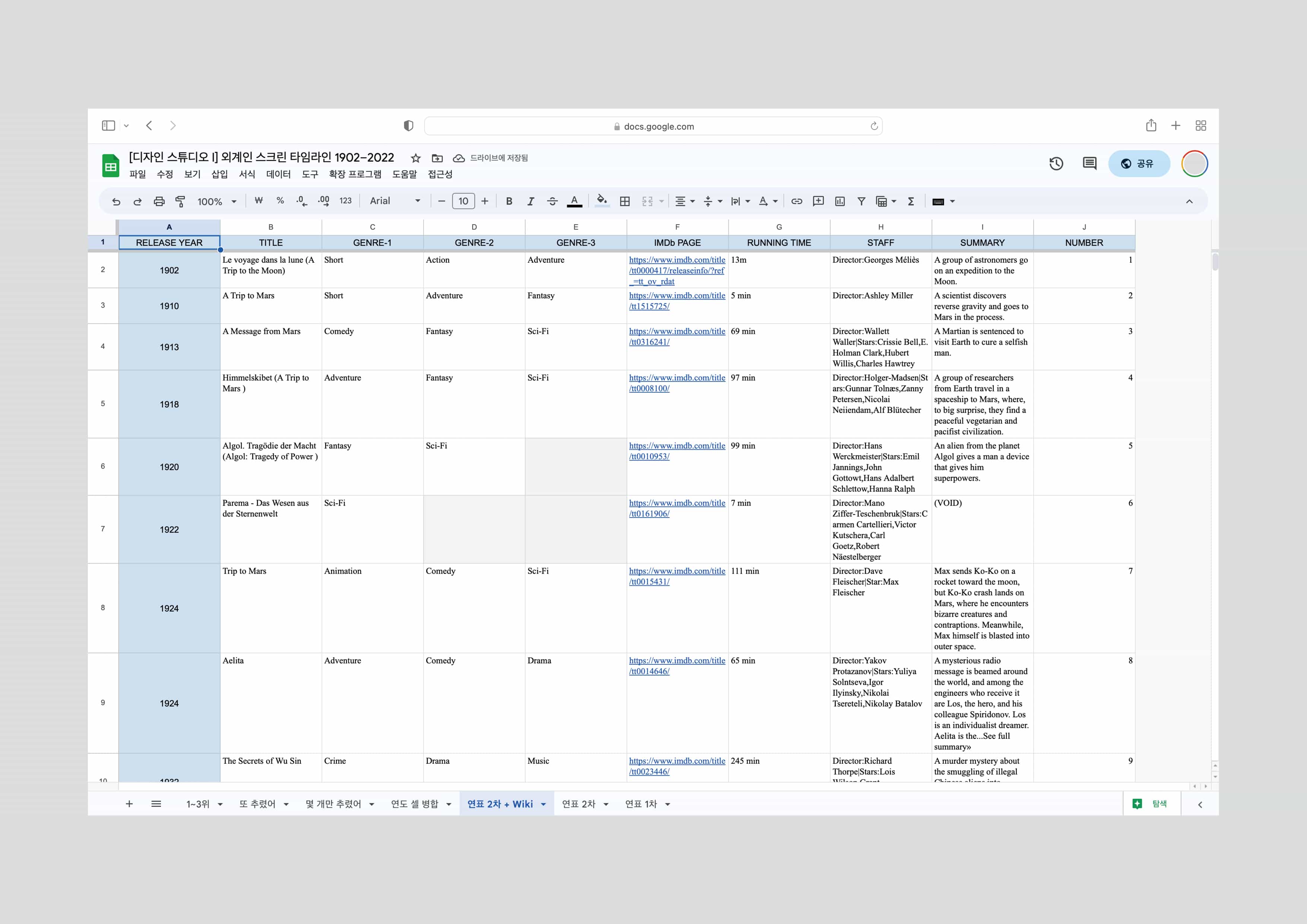Open the 데이터 menu
Screen dimensions: 1307x924
tap(278, 174)
